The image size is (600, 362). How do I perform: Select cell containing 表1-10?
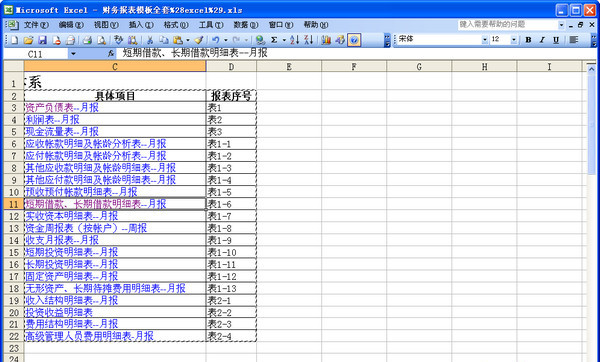point(231,252)
